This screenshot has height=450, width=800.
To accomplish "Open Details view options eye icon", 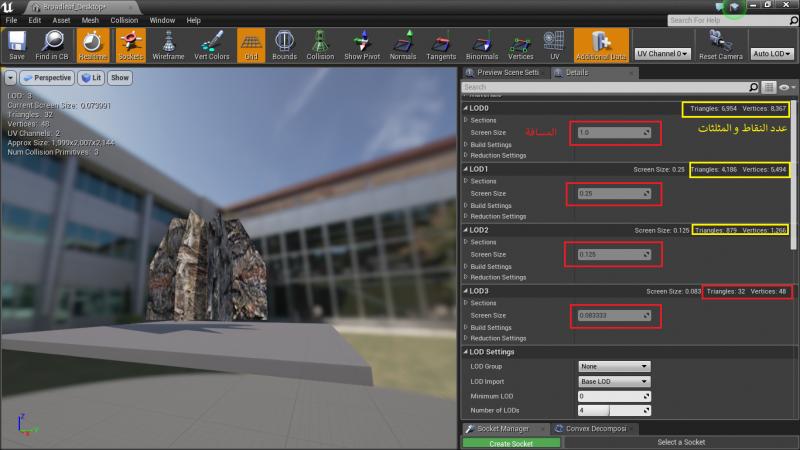I will tap(785, 87).
